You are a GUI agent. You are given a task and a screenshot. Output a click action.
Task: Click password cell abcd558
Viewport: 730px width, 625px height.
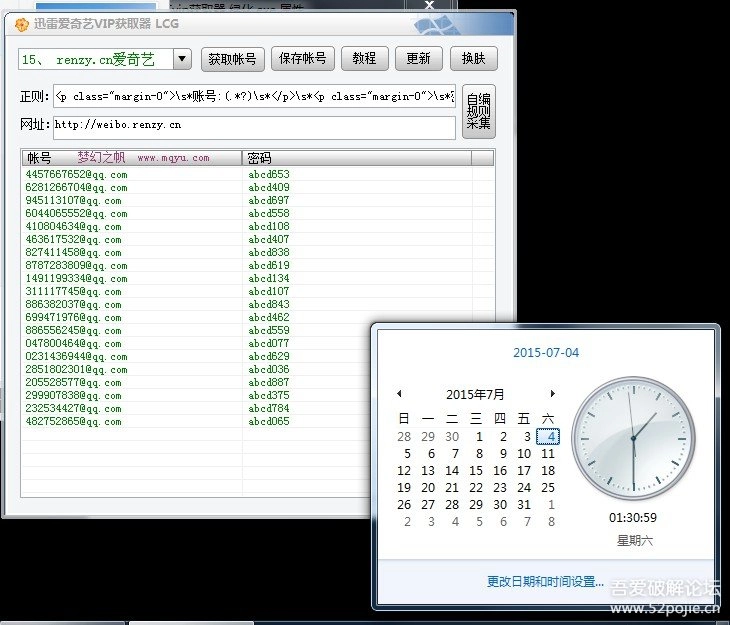[x=269, y=213]
